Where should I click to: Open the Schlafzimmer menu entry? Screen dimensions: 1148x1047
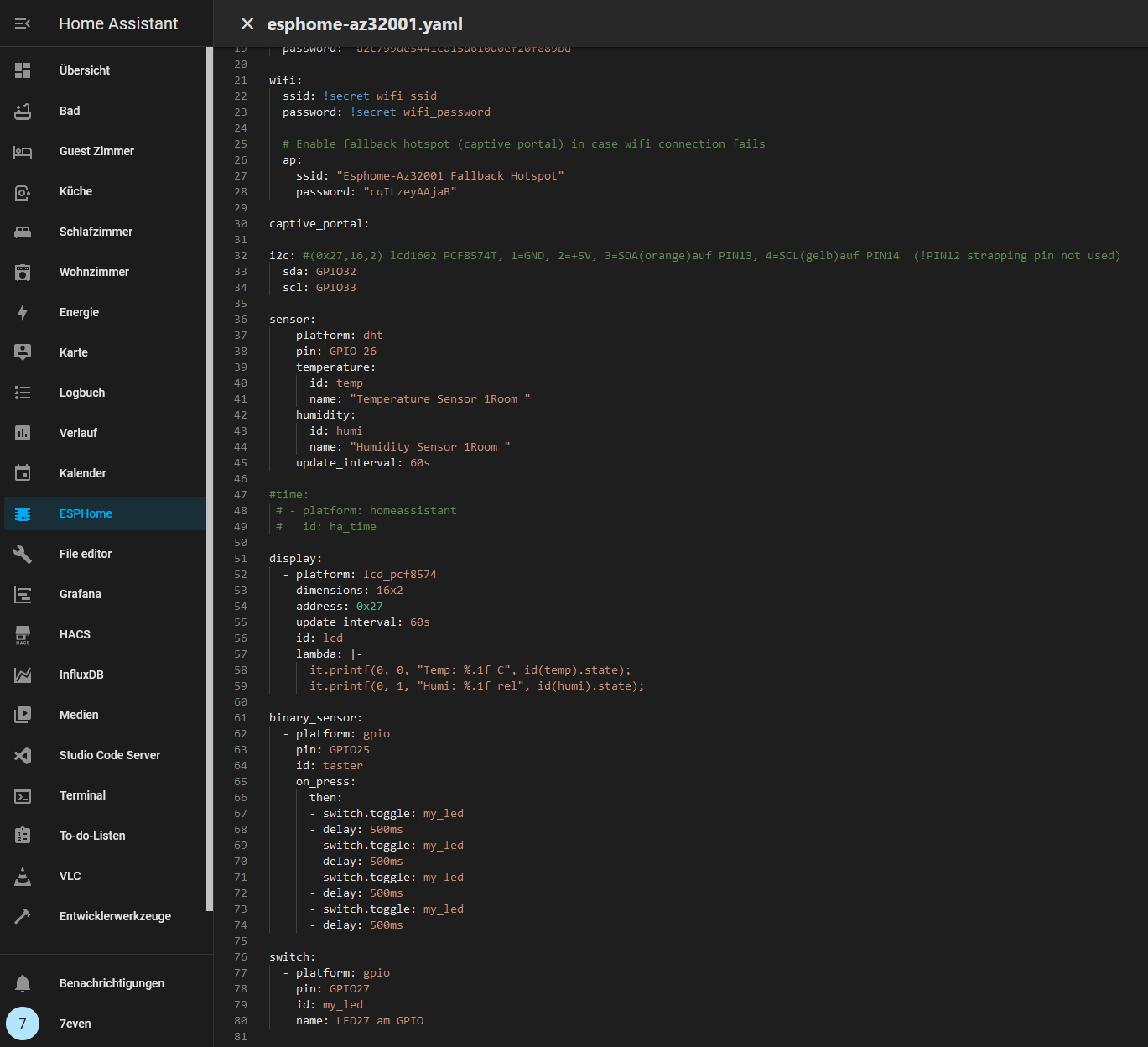pyautogui.click(x=105, y=232)
